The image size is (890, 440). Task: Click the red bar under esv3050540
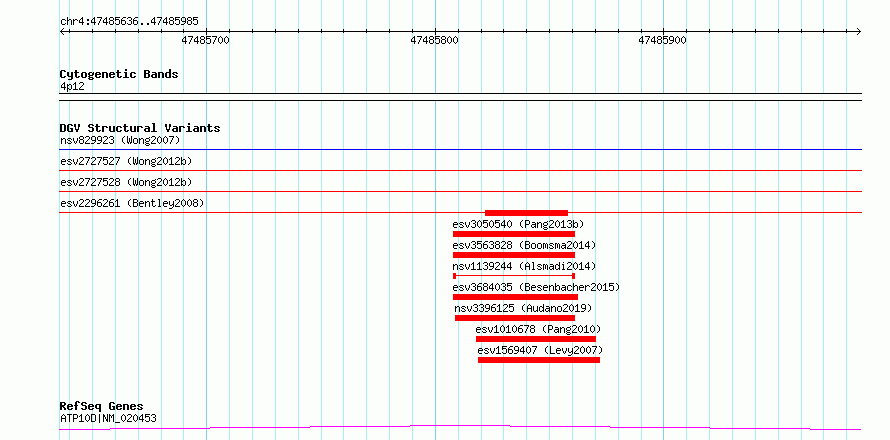(514, 234)
